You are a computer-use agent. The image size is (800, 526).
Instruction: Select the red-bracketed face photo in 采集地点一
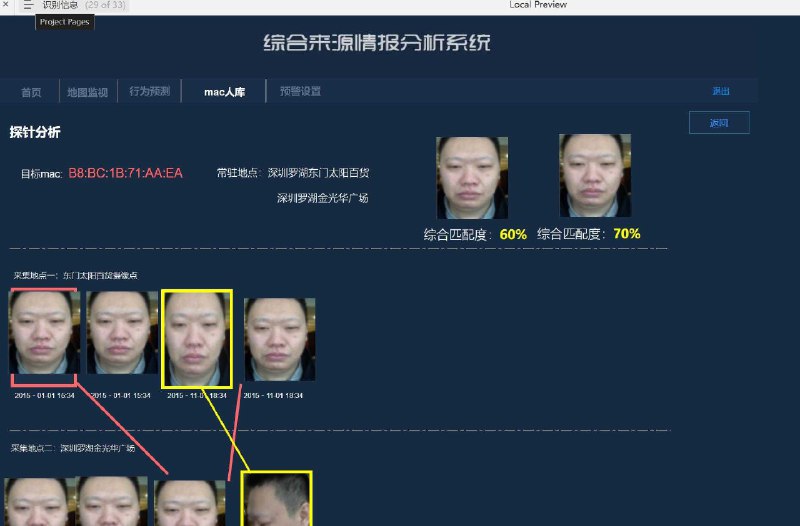pos(44,332)
